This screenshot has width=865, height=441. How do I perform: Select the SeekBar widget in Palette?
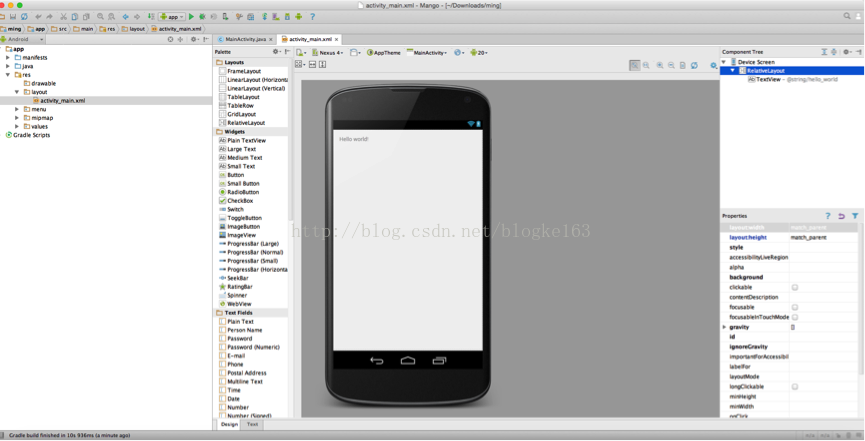(238, 278)
